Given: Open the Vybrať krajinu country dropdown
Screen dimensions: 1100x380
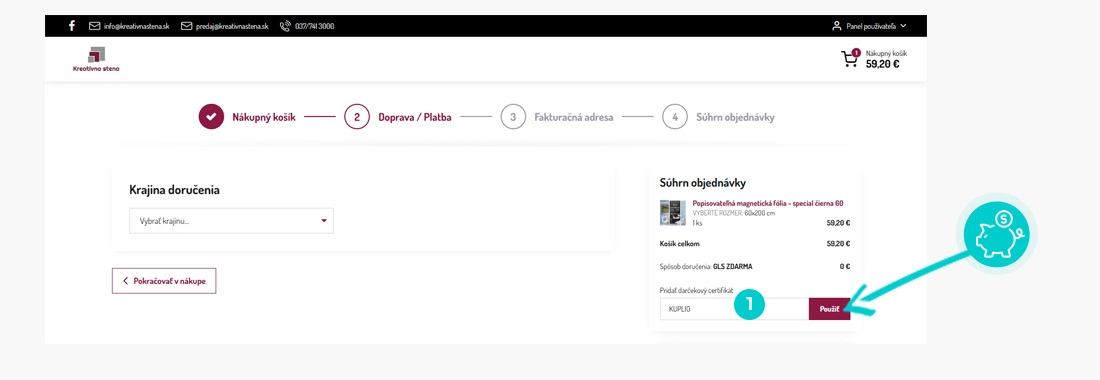Looking at the screenshot, I should coord(232,221).
